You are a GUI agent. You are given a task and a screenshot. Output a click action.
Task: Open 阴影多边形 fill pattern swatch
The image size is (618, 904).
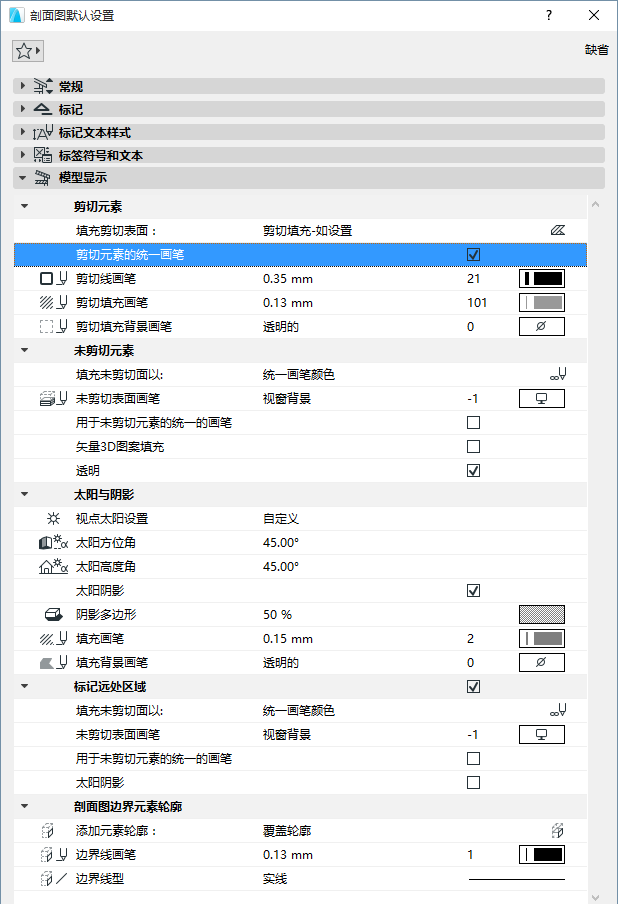tap(542, 615)
